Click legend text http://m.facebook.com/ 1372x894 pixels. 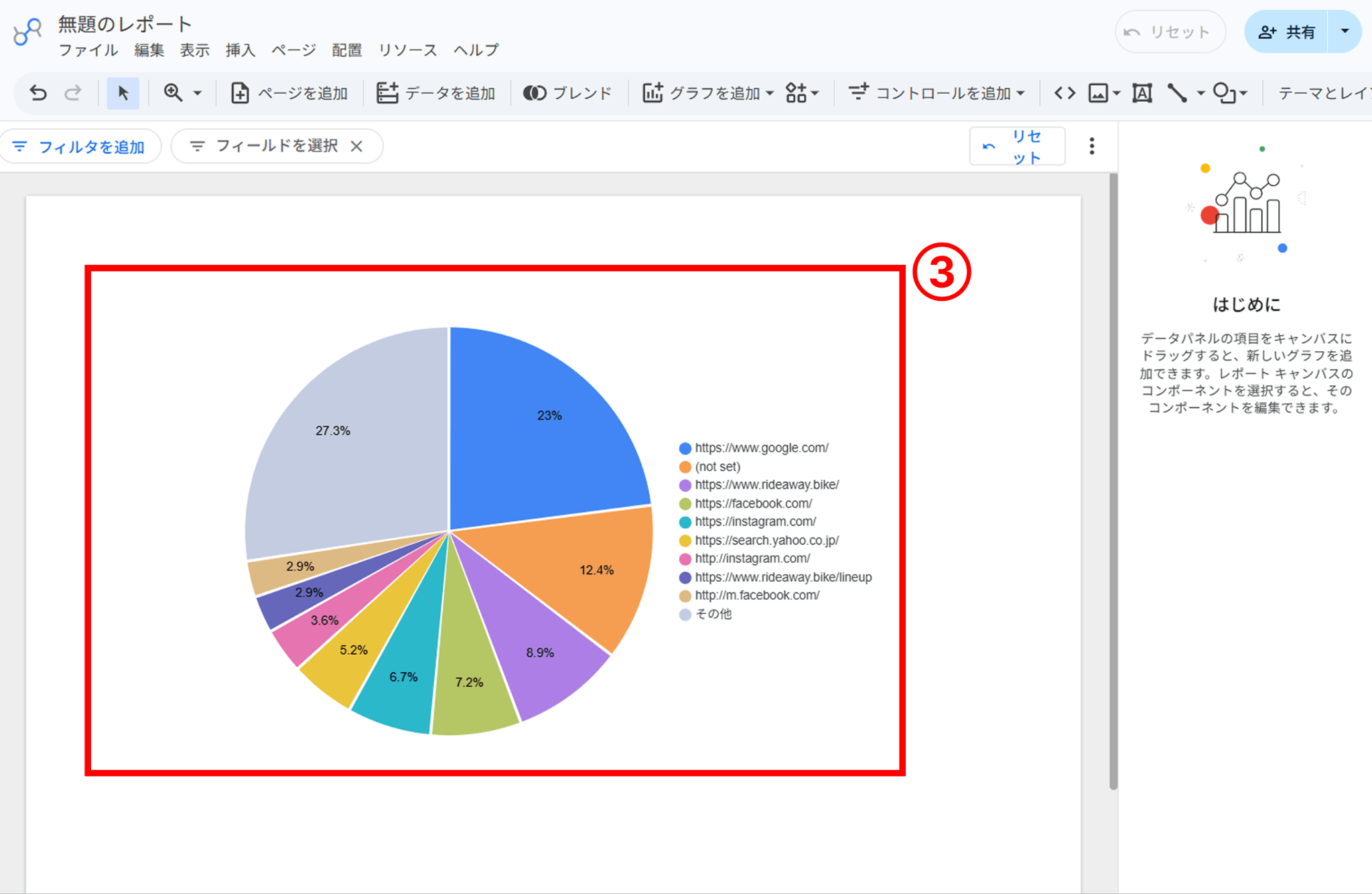757,595
